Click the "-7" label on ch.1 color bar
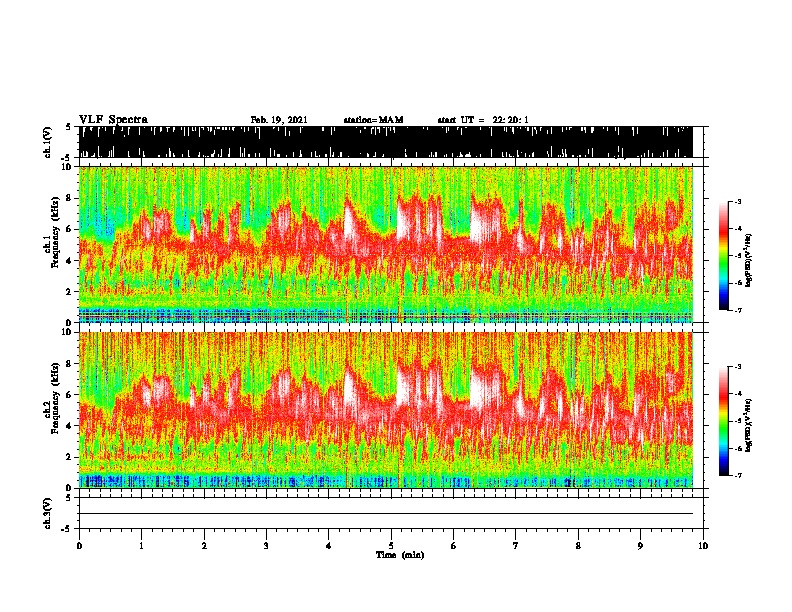The image size is (792, 612). pyautogui.click(x=738, y=310)
